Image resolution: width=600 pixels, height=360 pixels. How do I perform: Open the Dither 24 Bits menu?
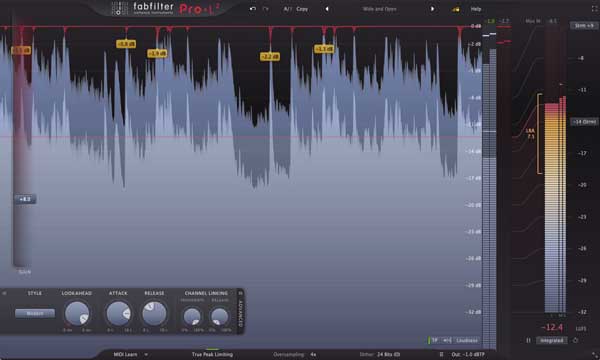pos(380,355)
